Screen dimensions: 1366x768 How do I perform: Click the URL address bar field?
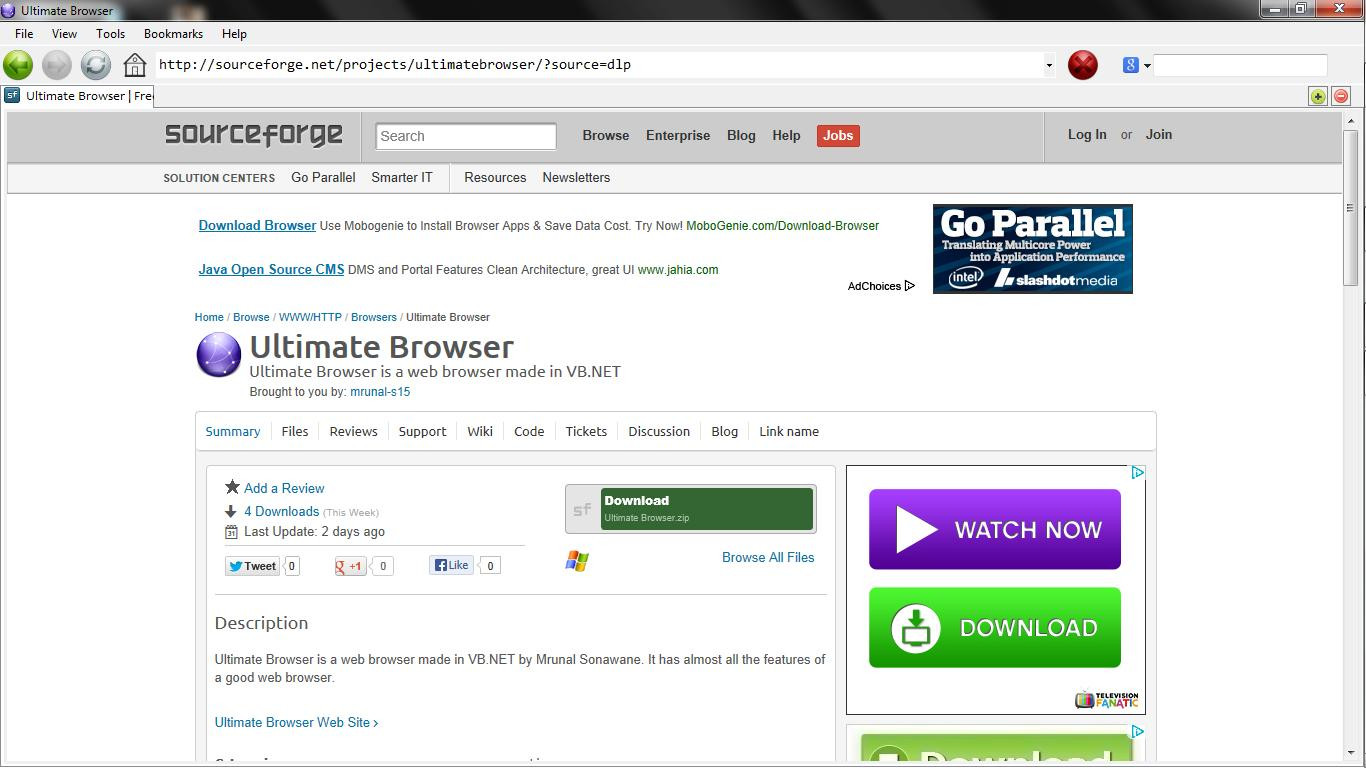(x=600, y=65)
